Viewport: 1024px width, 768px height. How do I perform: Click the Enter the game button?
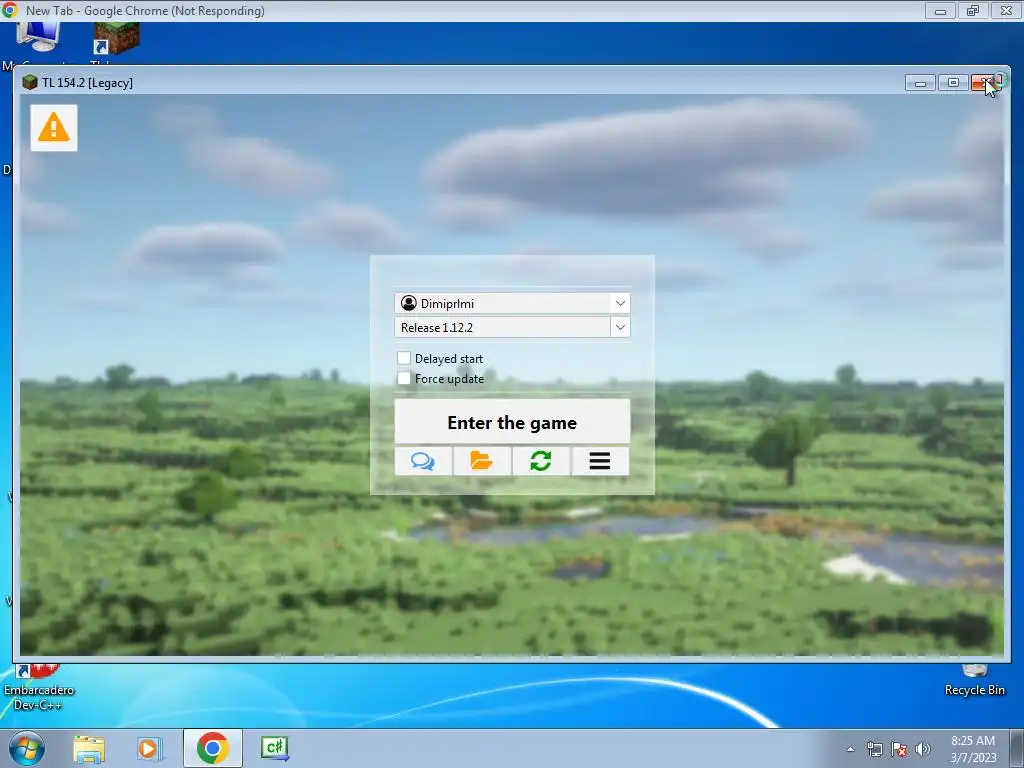point(512,422)
